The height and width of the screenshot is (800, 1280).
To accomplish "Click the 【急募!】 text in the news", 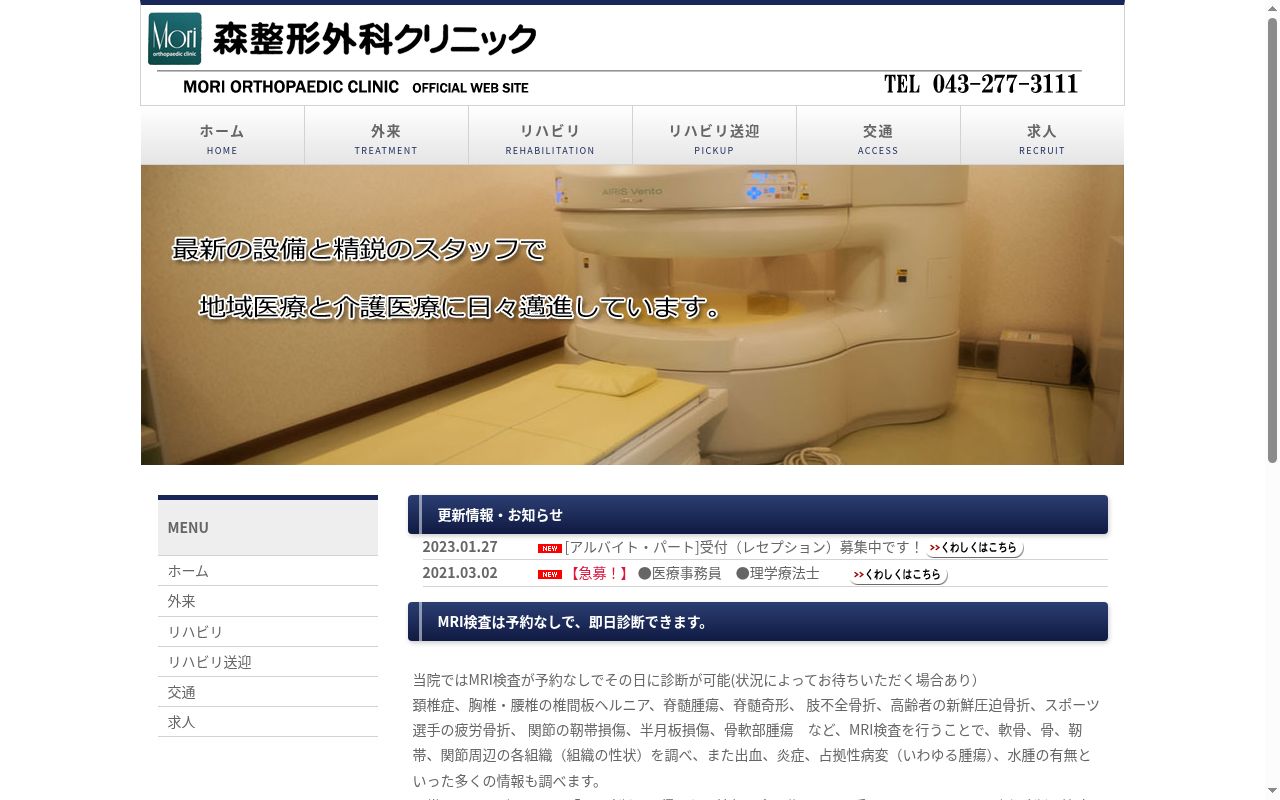I will point(599,573).
